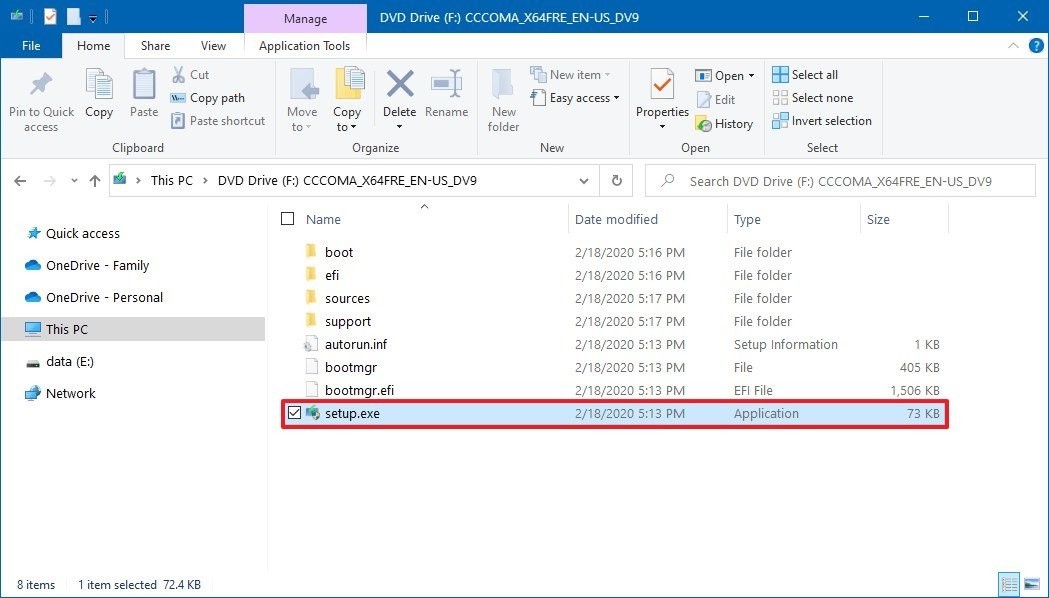Click the Cut scissors icon
The image size is (1049, 598).
point(179,74)
